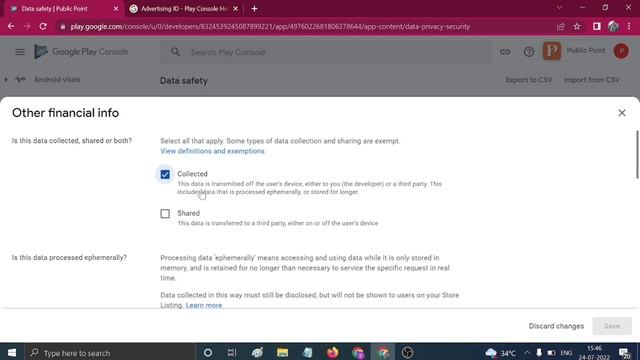Viewport: 640px width, 360px height.
Task: Open the help question mark icon
Action: click(x=529, y=52)
